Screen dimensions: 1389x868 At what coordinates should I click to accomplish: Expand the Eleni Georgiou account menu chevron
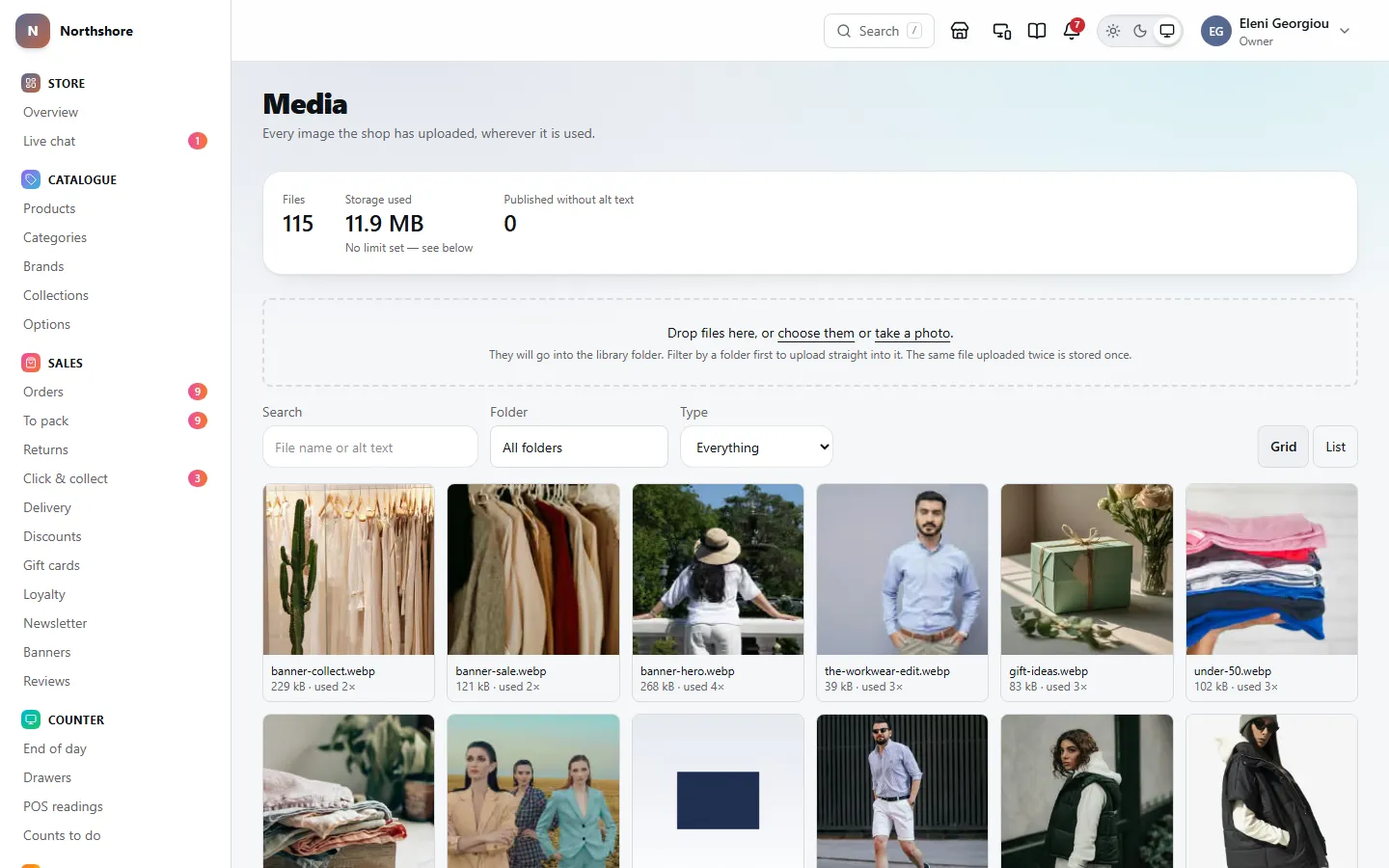[x=1345, y=31]
